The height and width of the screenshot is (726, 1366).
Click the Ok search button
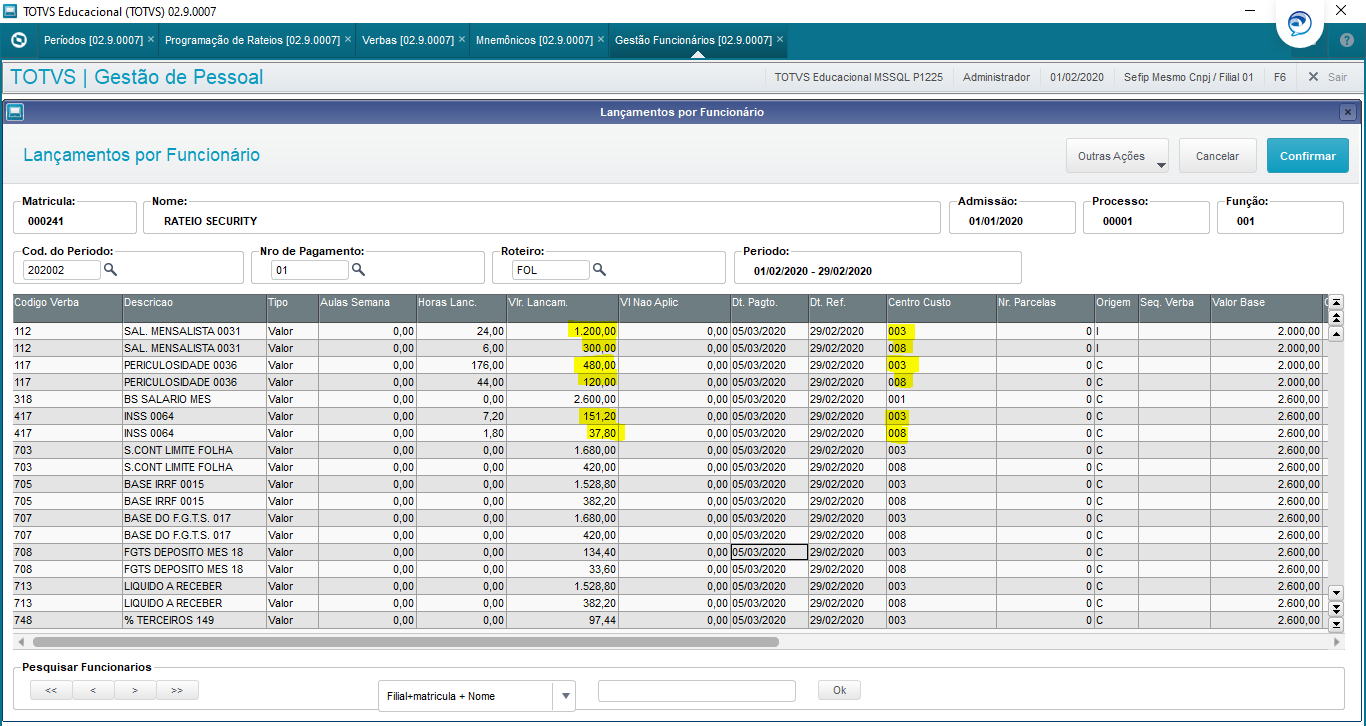pyautogui.click(x=839, y=690)
